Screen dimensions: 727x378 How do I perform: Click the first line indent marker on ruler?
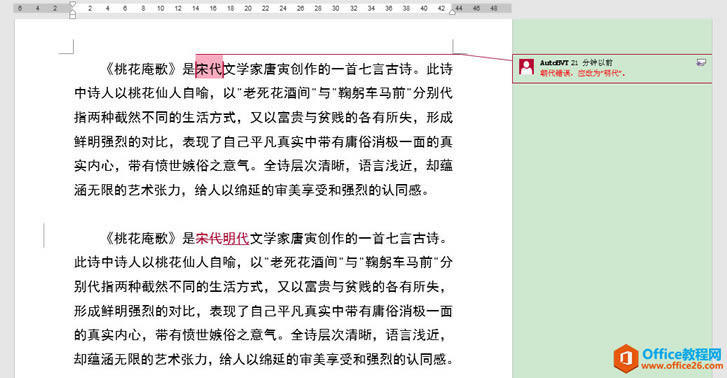coord(72,5)
